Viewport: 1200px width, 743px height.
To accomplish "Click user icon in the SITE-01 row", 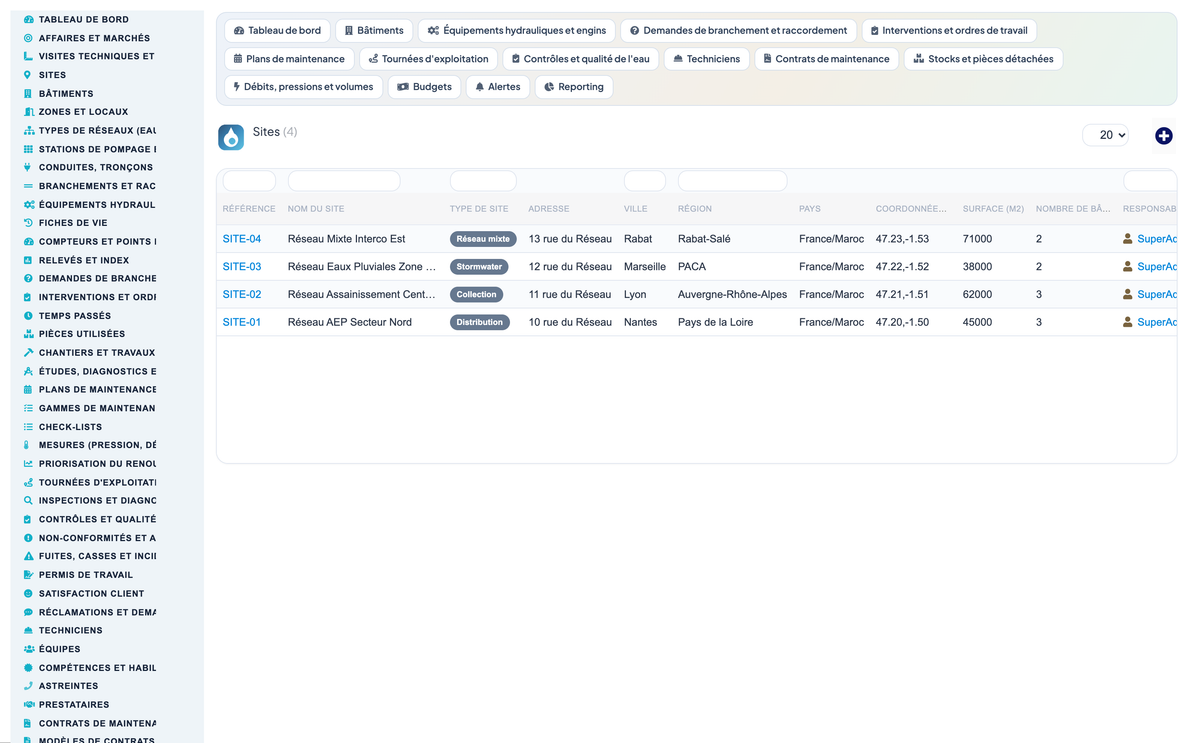I will pos(1128,322).
